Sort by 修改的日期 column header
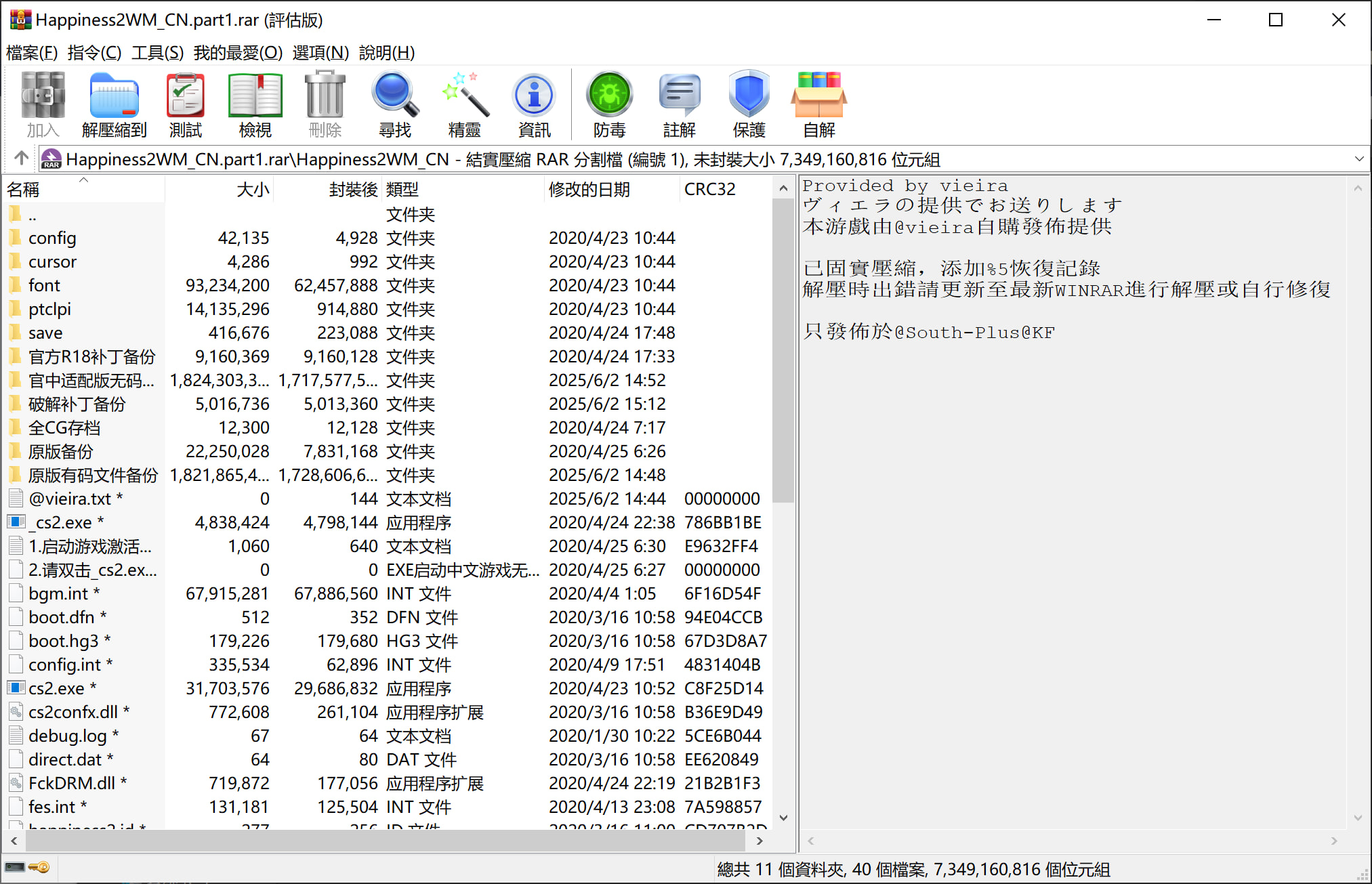 pos(589,189)
